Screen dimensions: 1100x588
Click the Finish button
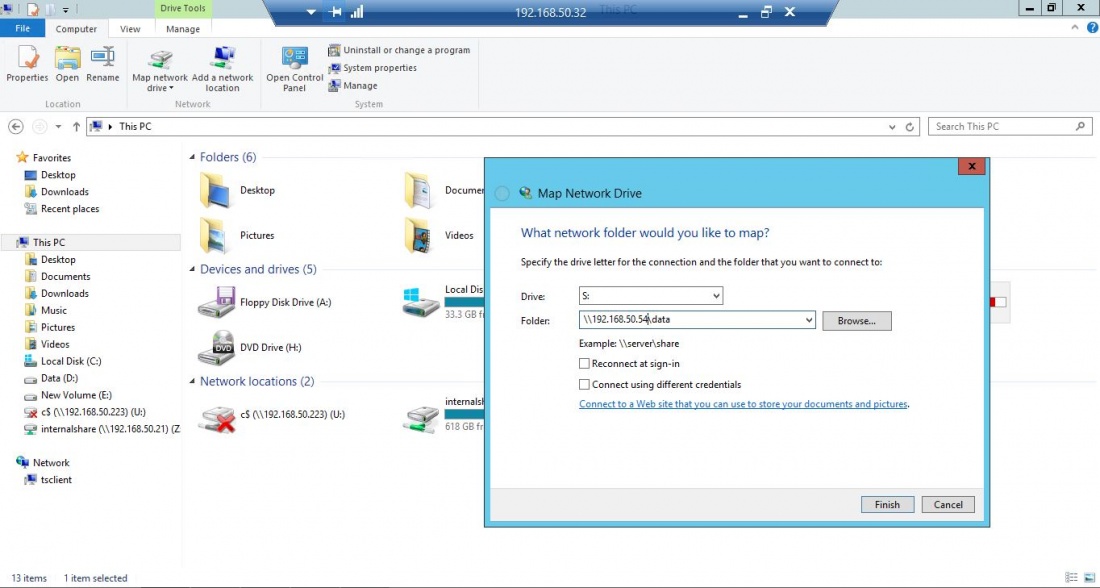887,505
